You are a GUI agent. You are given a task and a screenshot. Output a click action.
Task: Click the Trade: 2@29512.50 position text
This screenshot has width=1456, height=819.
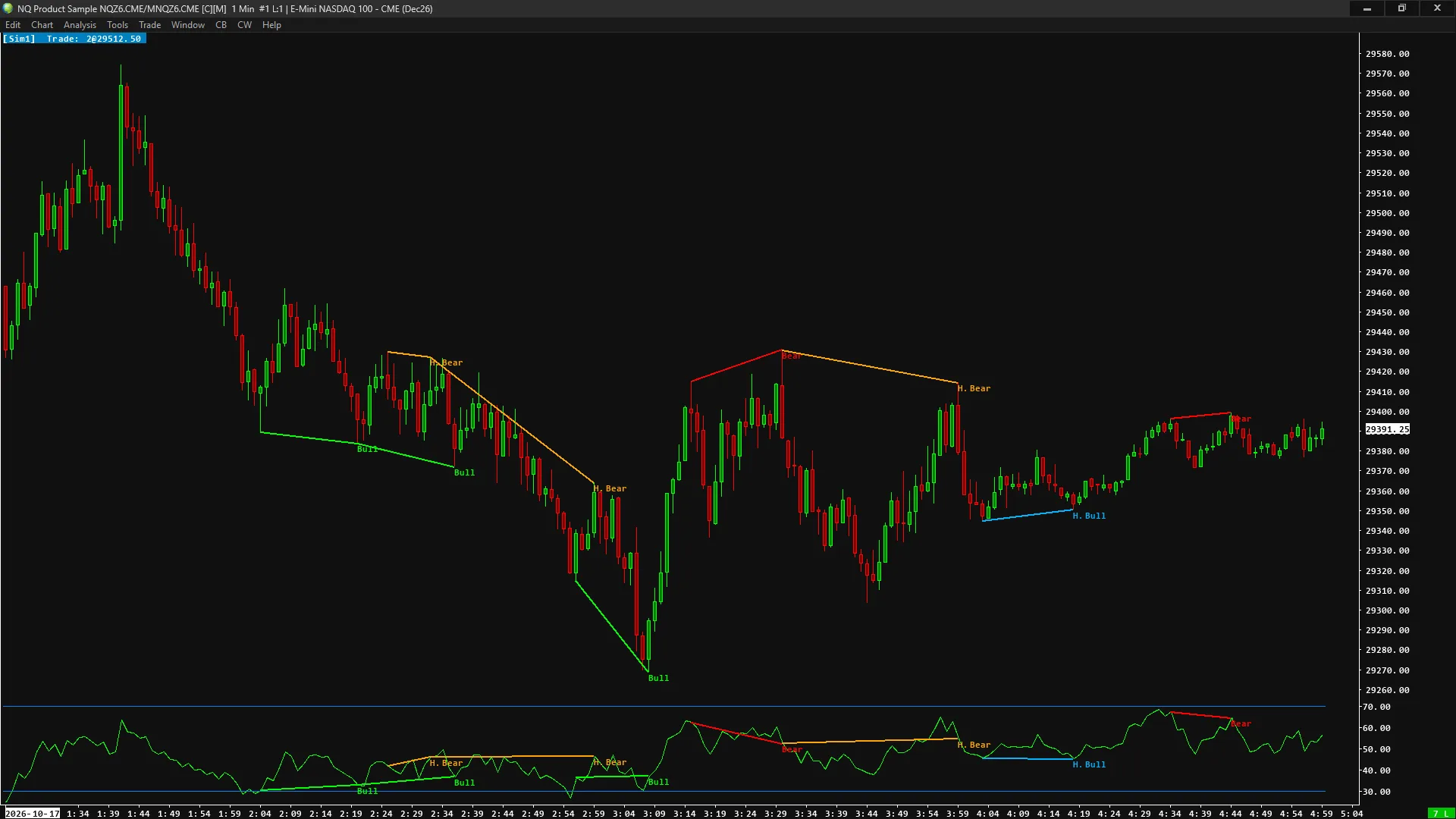(94, 39)
